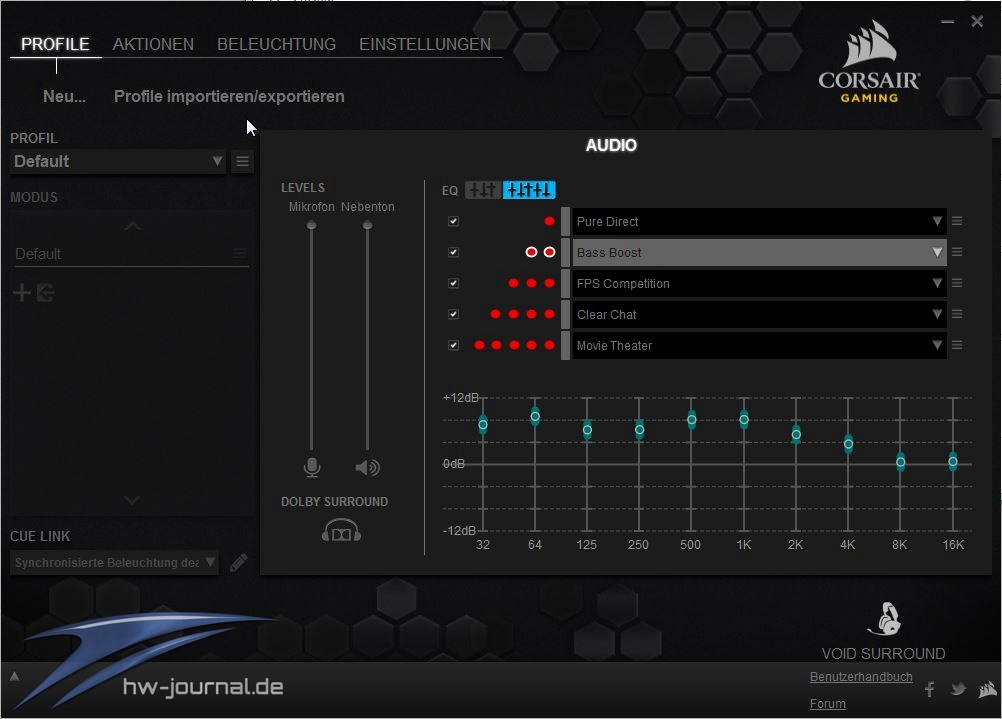
Task: Minimize the Corsair window
Action: [x=948, y=22]
